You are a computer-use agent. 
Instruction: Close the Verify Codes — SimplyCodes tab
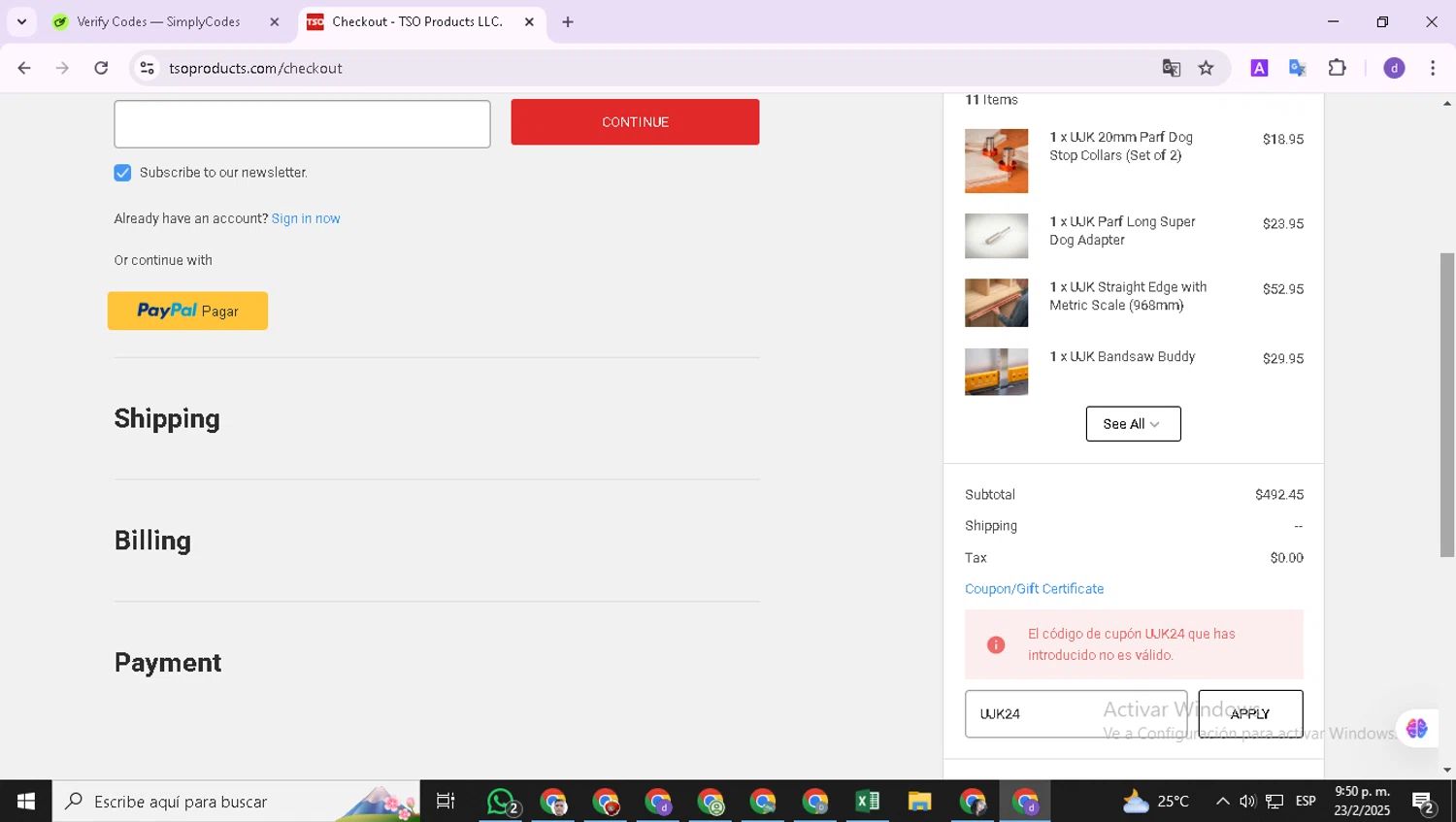[x=274, y=21]
